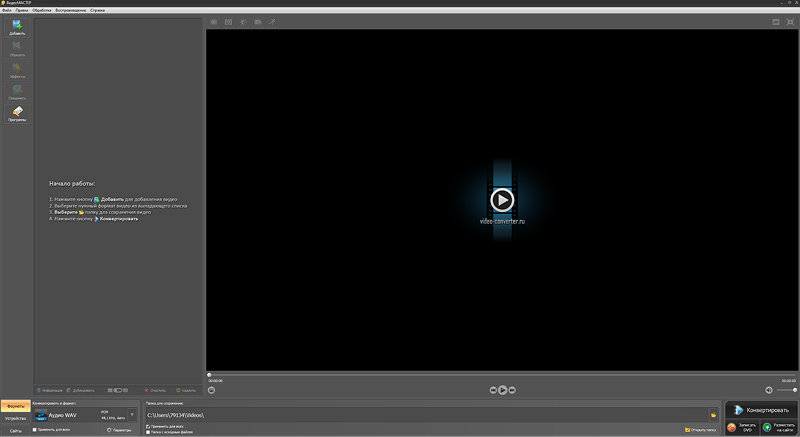Screen dimensions: 800x437
Task: Click the brightness sun icon above preview
Action: click(243, 22)
